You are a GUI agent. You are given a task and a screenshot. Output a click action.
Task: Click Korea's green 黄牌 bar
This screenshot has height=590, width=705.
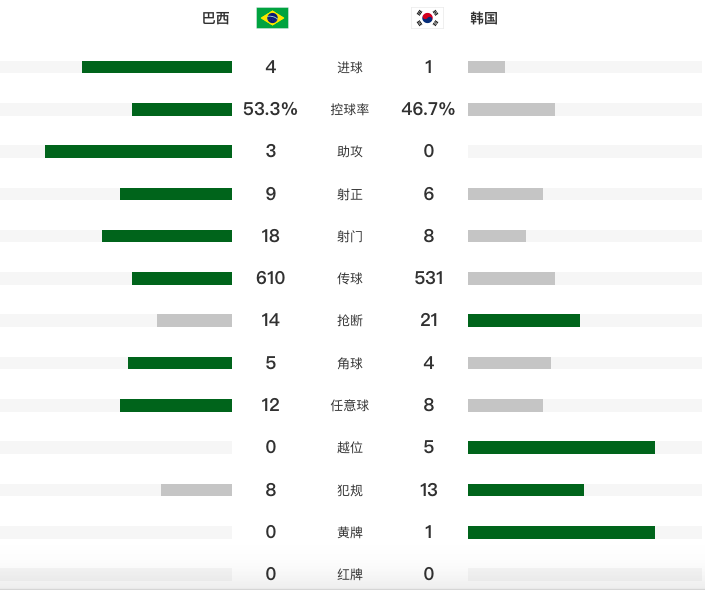pos(561,532)
